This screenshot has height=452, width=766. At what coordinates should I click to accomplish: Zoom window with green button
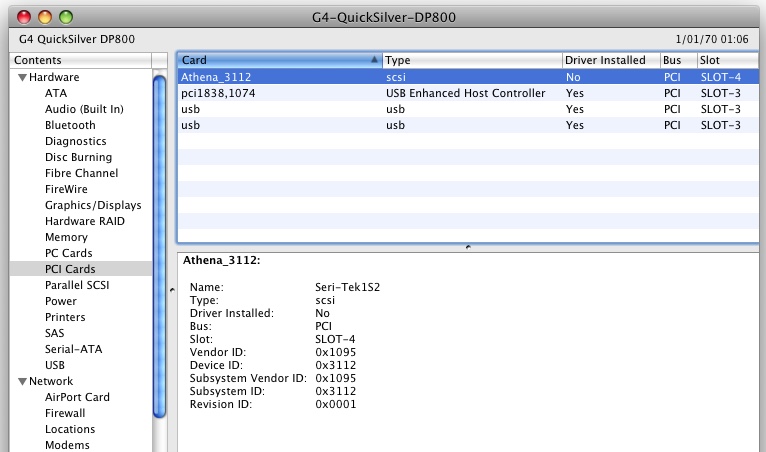coord(66,17)
